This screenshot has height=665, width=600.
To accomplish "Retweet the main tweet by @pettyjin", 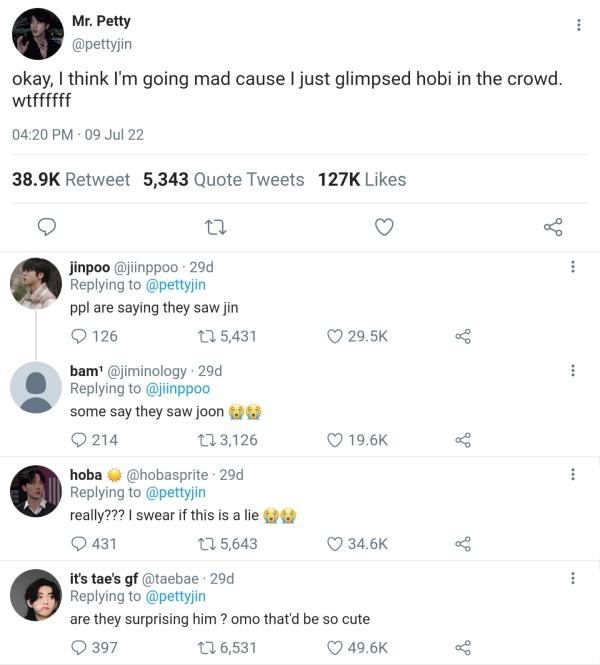I will tap(215, 227).
